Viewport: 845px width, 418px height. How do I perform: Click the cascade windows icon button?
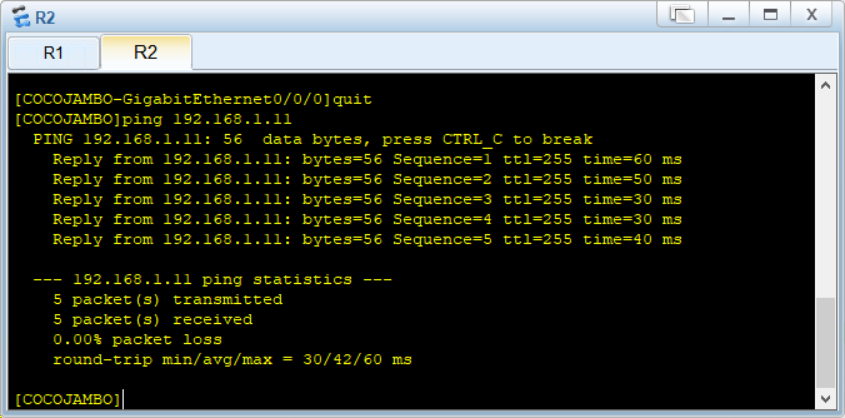point(682,15)
